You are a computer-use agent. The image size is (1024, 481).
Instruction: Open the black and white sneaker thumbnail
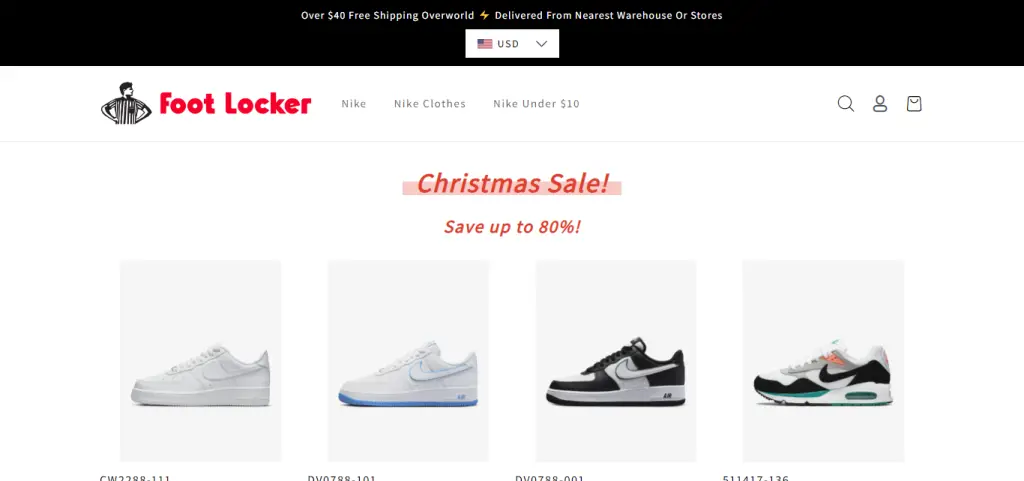(x=616, y=360)
